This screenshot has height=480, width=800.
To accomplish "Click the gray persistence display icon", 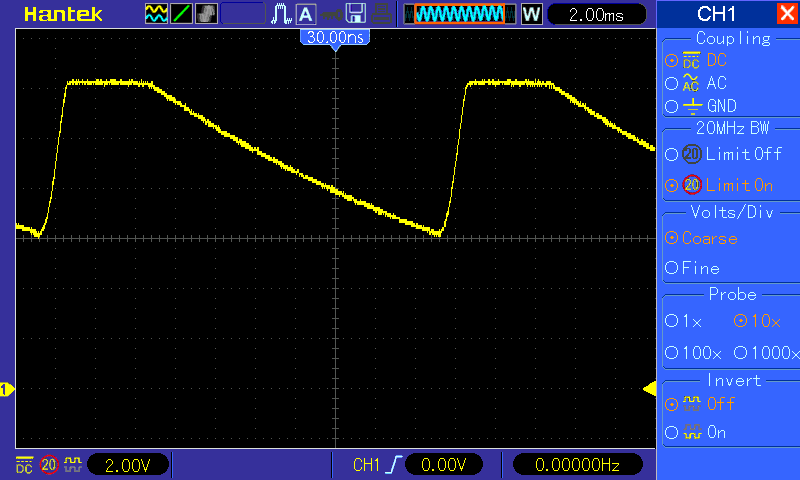I will coord(206,14).
